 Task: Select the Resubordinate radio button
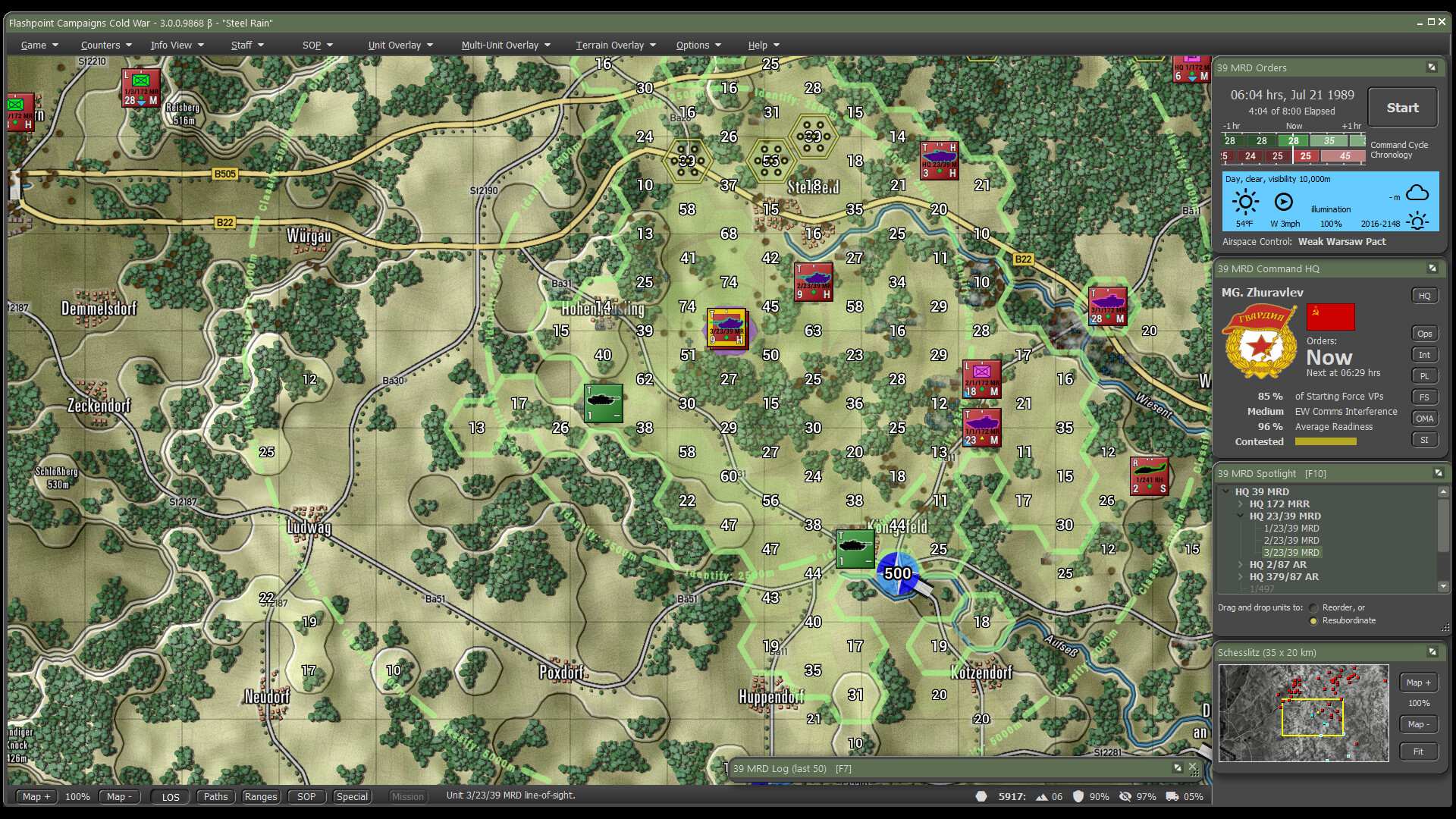coord(1313,620)
